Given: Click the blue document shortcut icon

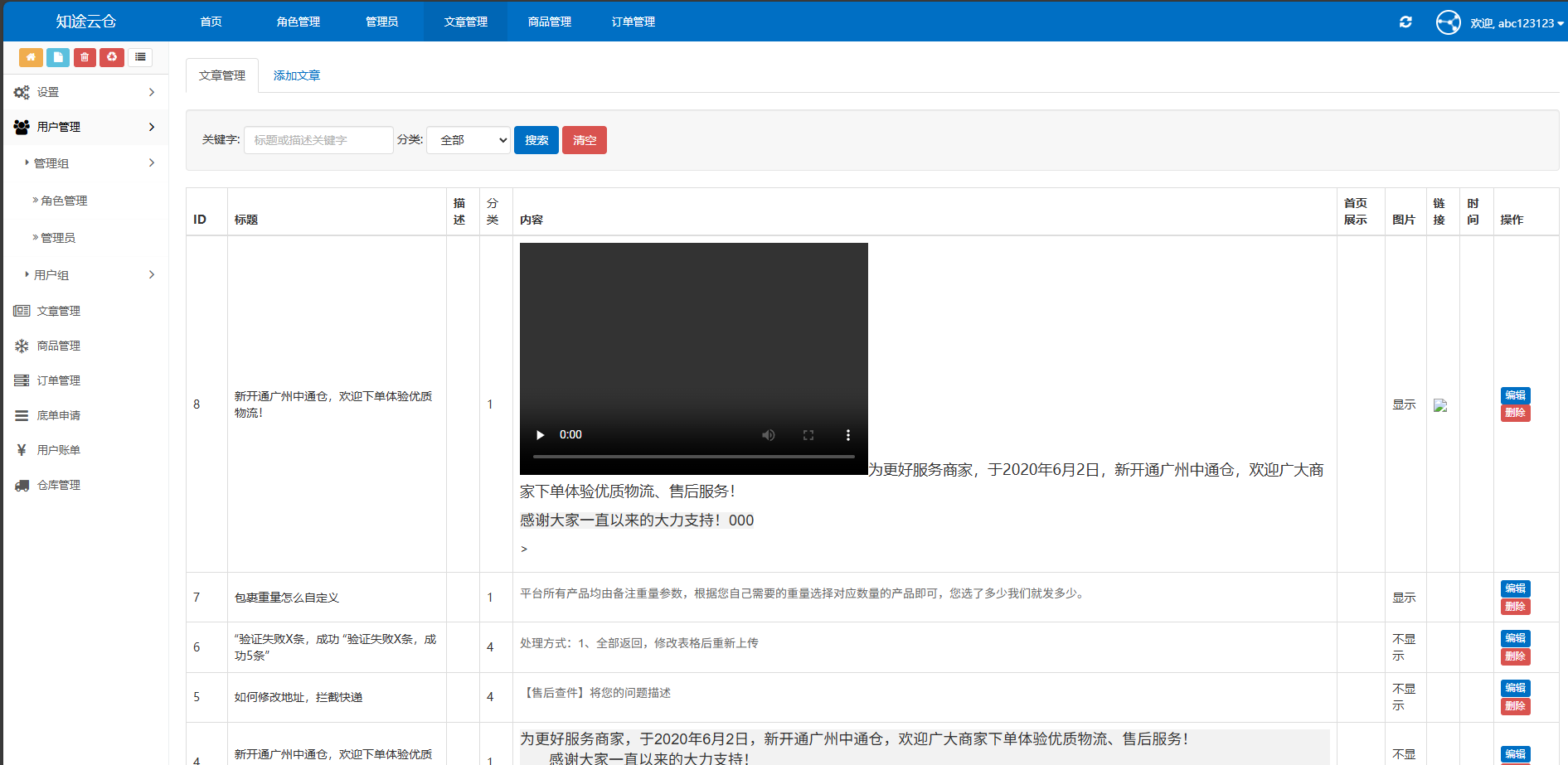Looking at the screenshot, I should click(x=58, y=57).
